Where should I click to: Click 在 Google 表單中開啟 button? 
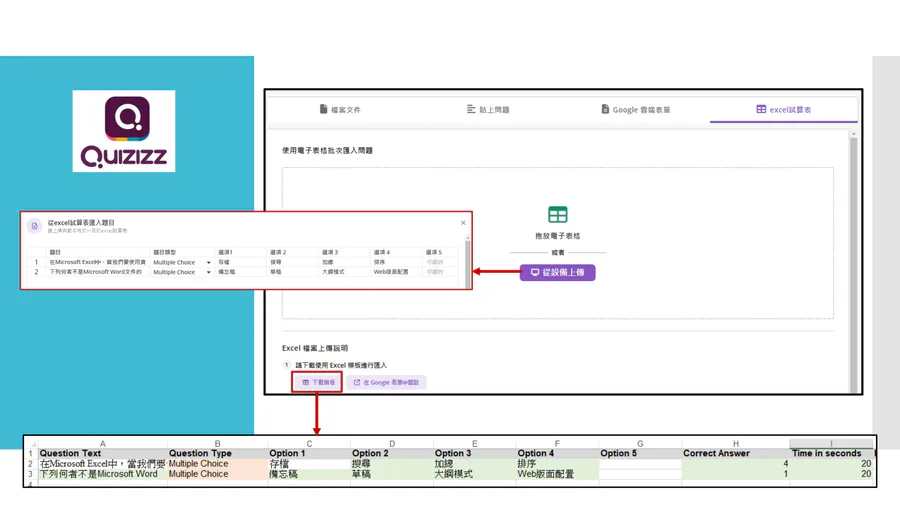coord(386,382)
